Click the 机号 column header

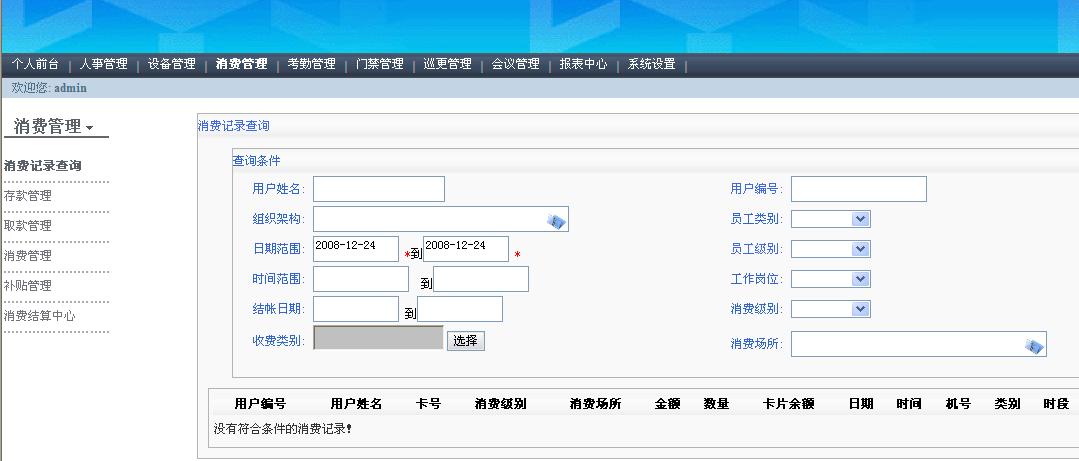(x=958, y=404)
